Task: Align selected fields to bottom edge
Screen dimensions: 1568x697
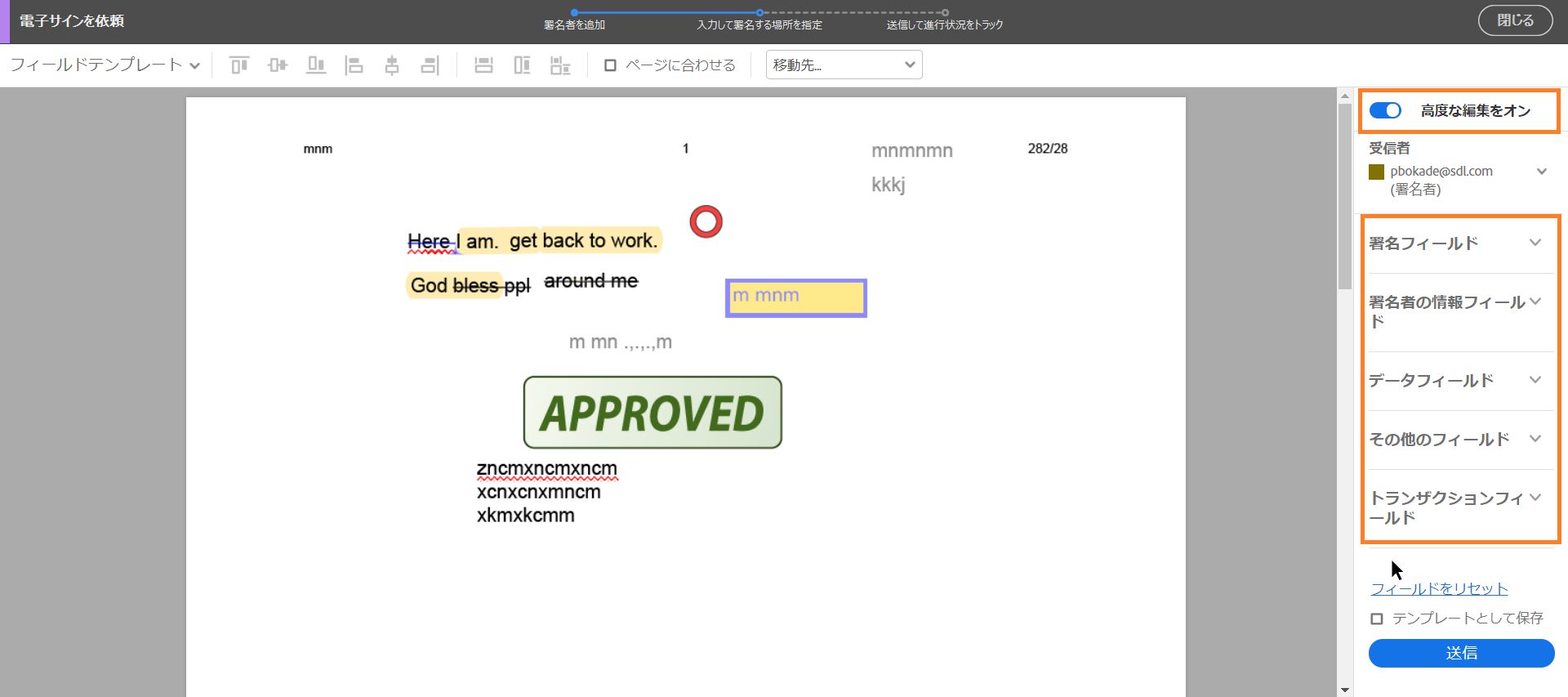Action: [316, 65]
